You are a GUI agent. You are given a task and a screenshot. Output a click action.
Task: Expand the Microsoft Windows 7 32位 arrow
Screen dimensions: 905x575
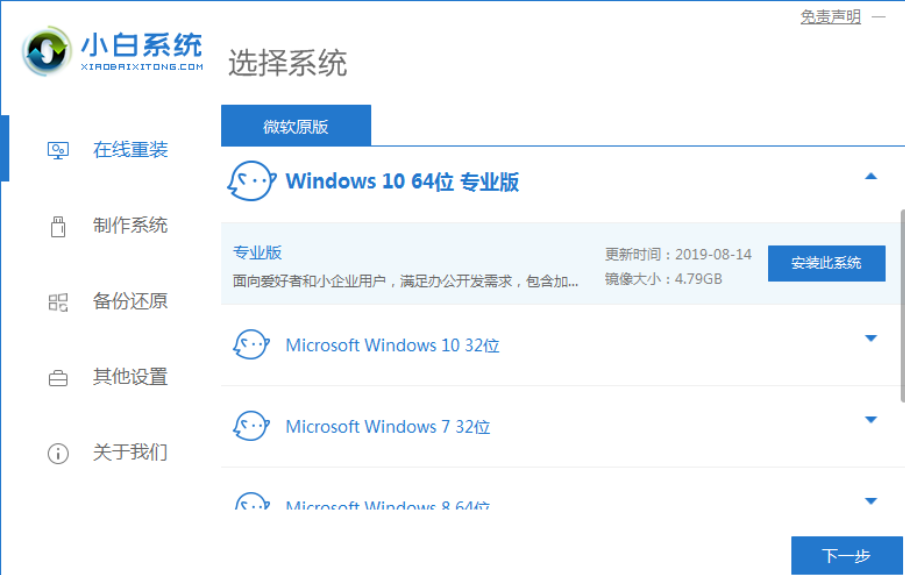tap(870, 420)
